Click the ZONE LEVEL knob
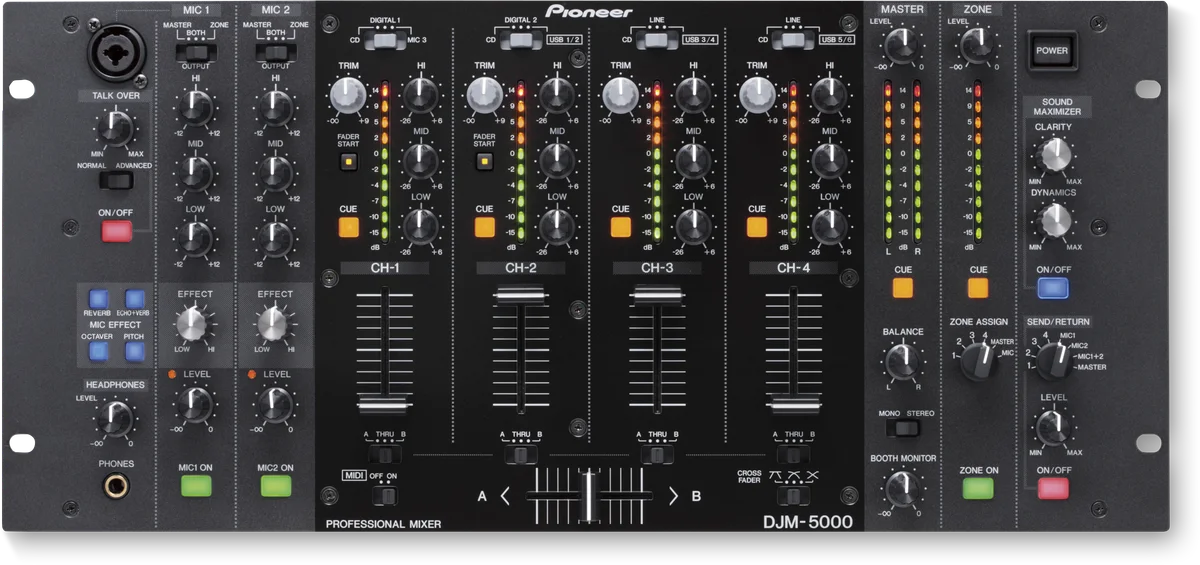Image resolution: width=1200 pixels, height=565 pixels. [x=978, y=45]
